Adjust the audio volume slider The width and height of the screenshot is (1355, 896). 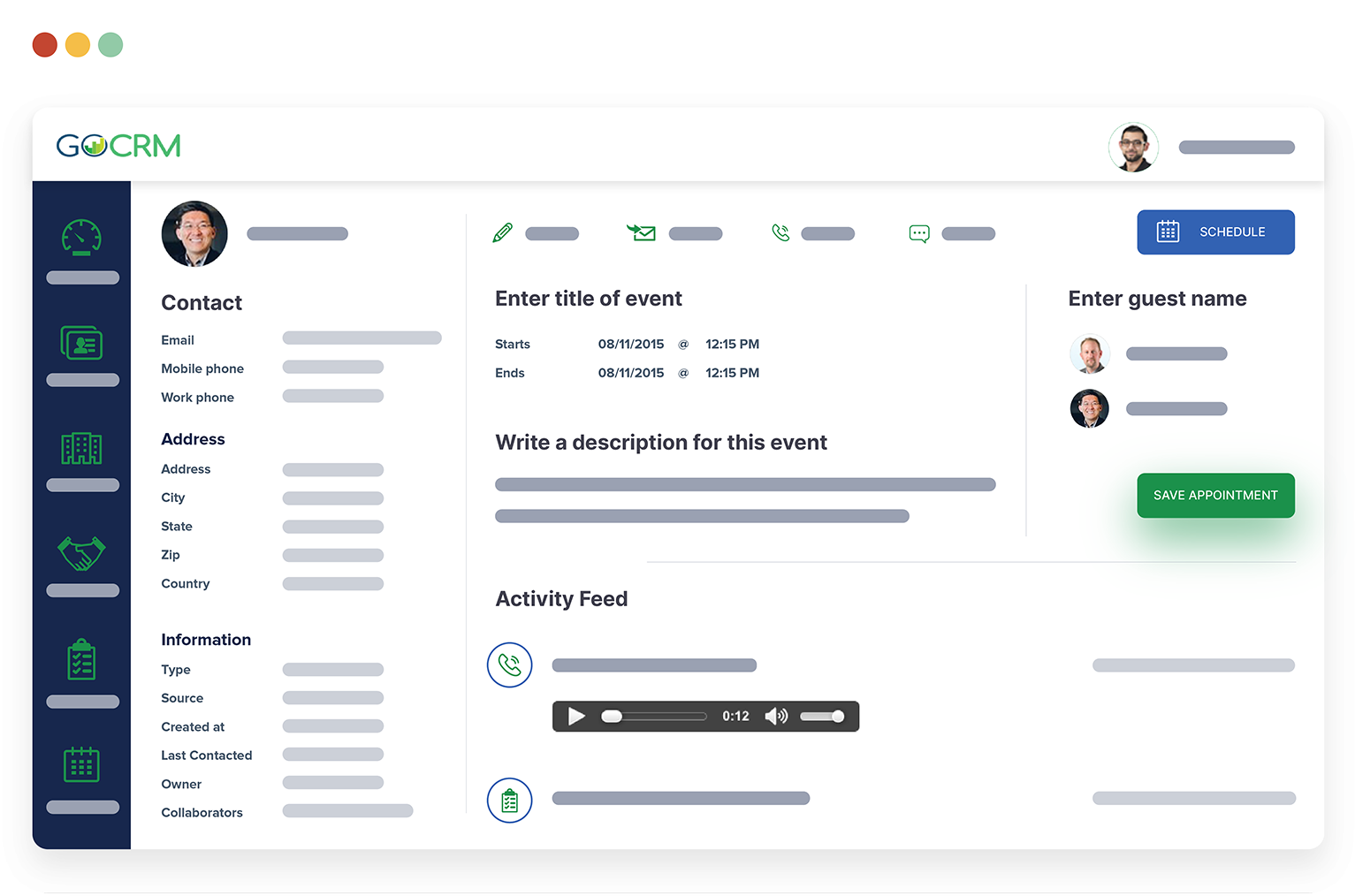822,717
